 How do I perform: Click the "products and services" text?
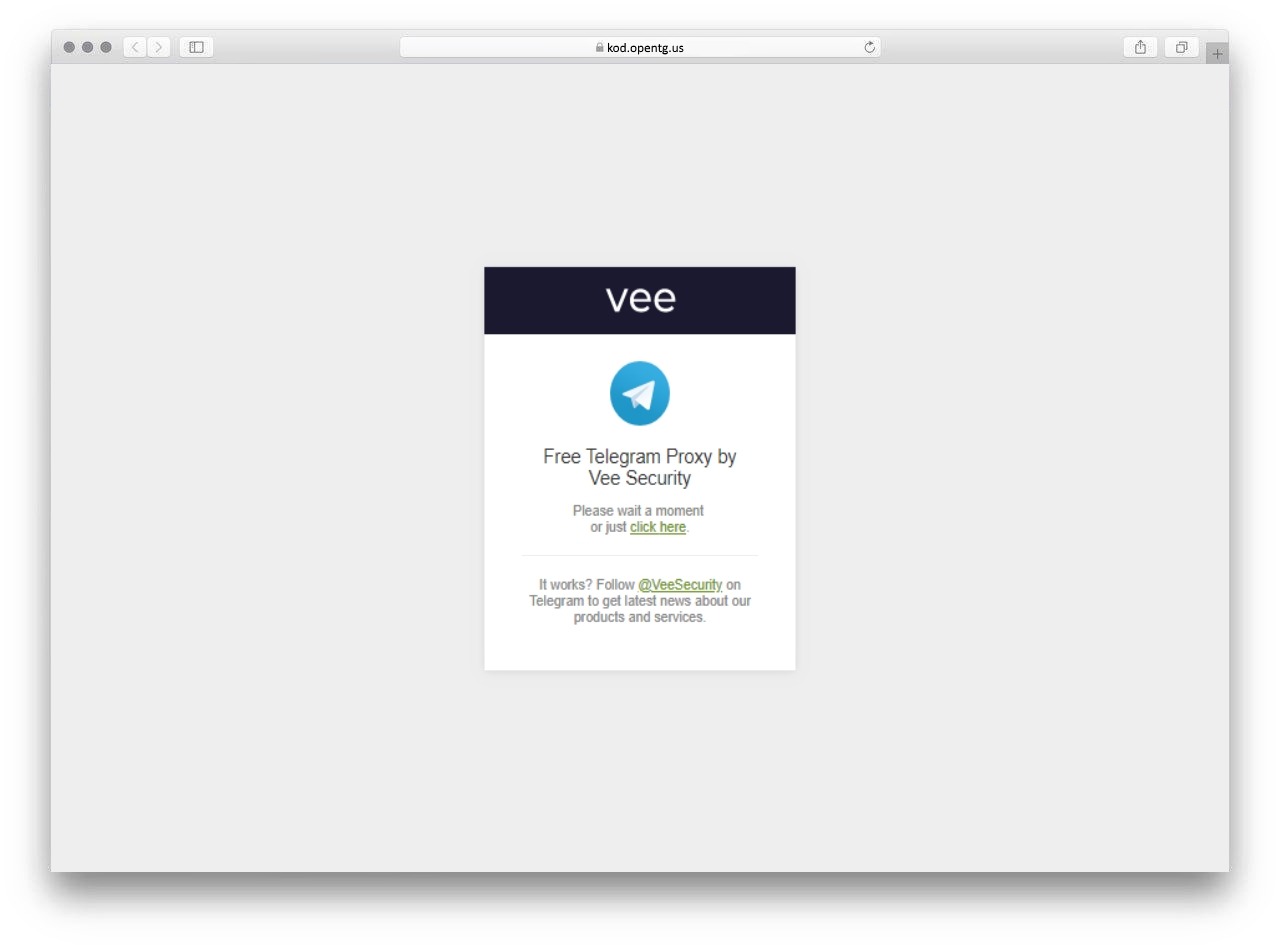point(638,617)
